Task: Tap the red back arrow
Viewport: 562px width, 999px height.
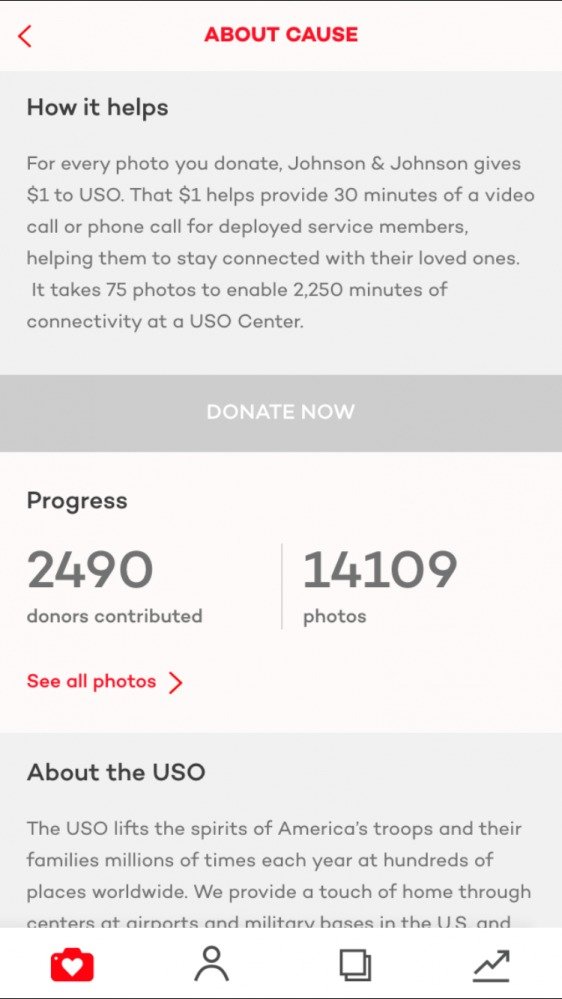Action: pos(25,36)
